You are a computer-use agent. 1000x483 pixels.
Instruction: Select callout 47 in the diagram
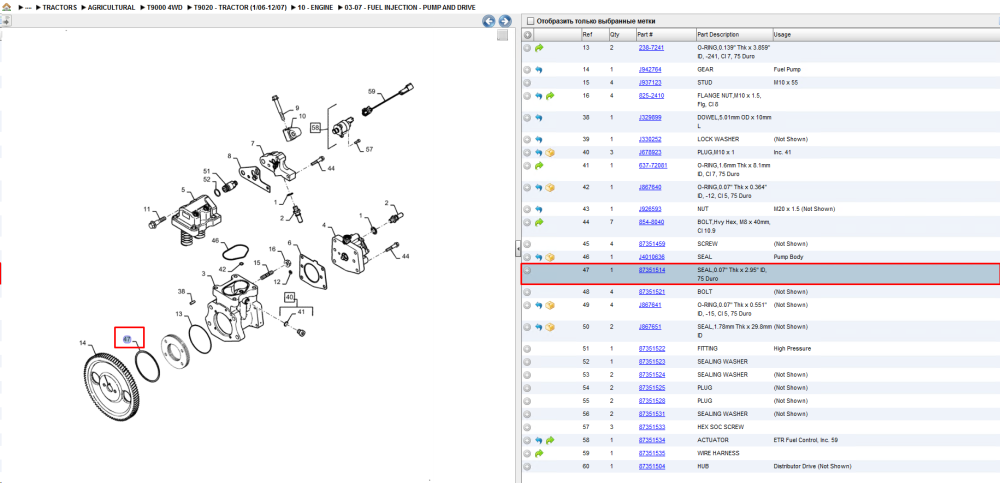(127, 339)
